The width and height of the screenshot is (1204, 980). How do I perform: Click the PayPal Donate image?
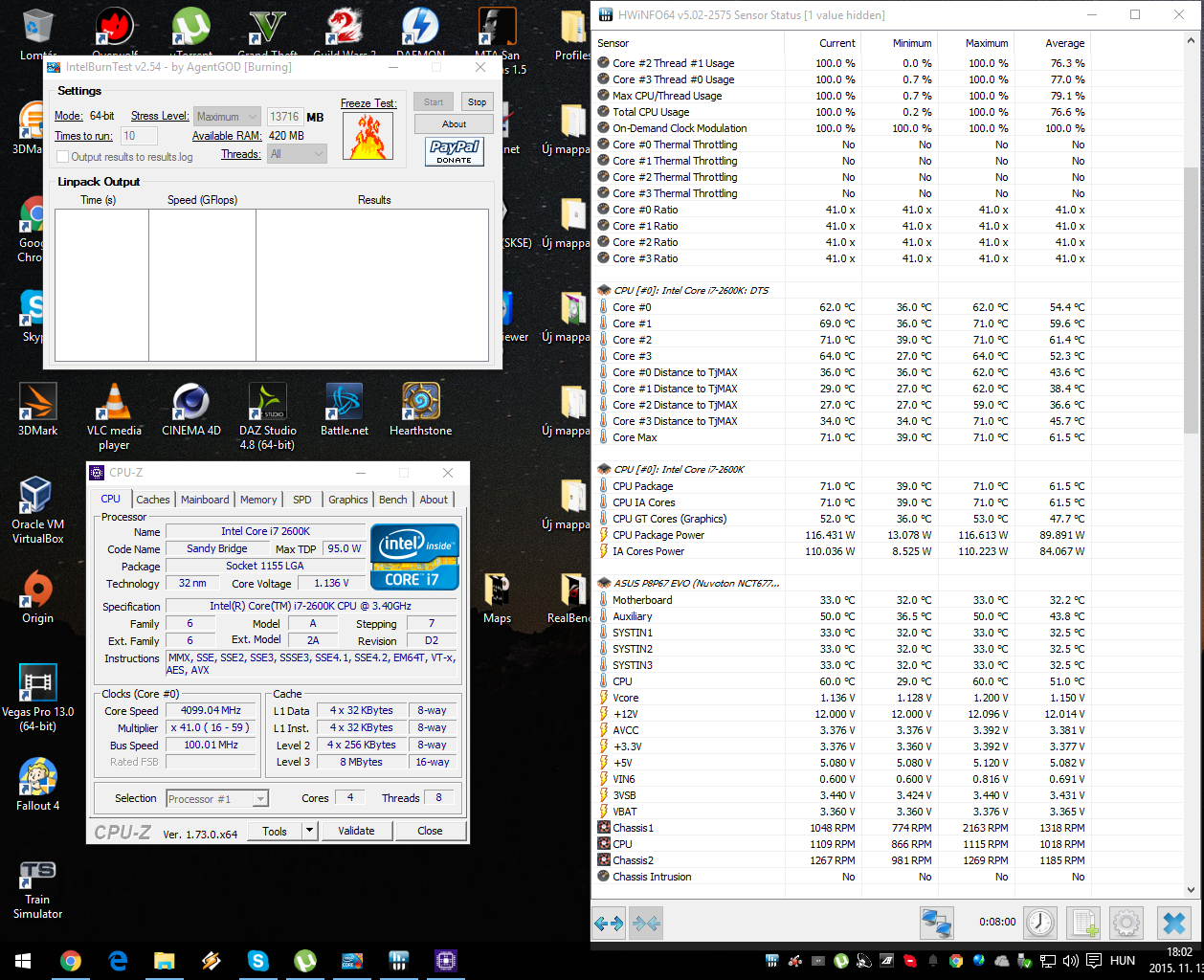(455, 151)
